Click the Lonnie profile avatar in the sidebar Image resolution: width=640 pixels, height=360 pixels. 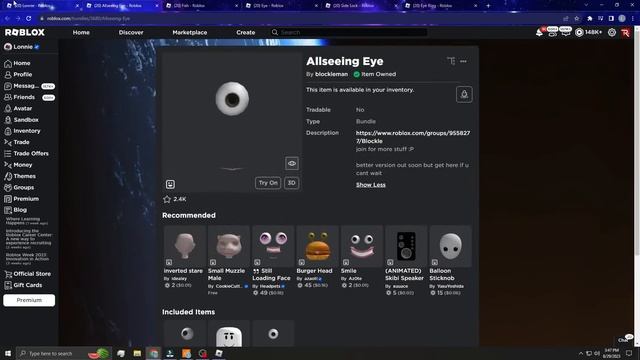tap(8, 47)
